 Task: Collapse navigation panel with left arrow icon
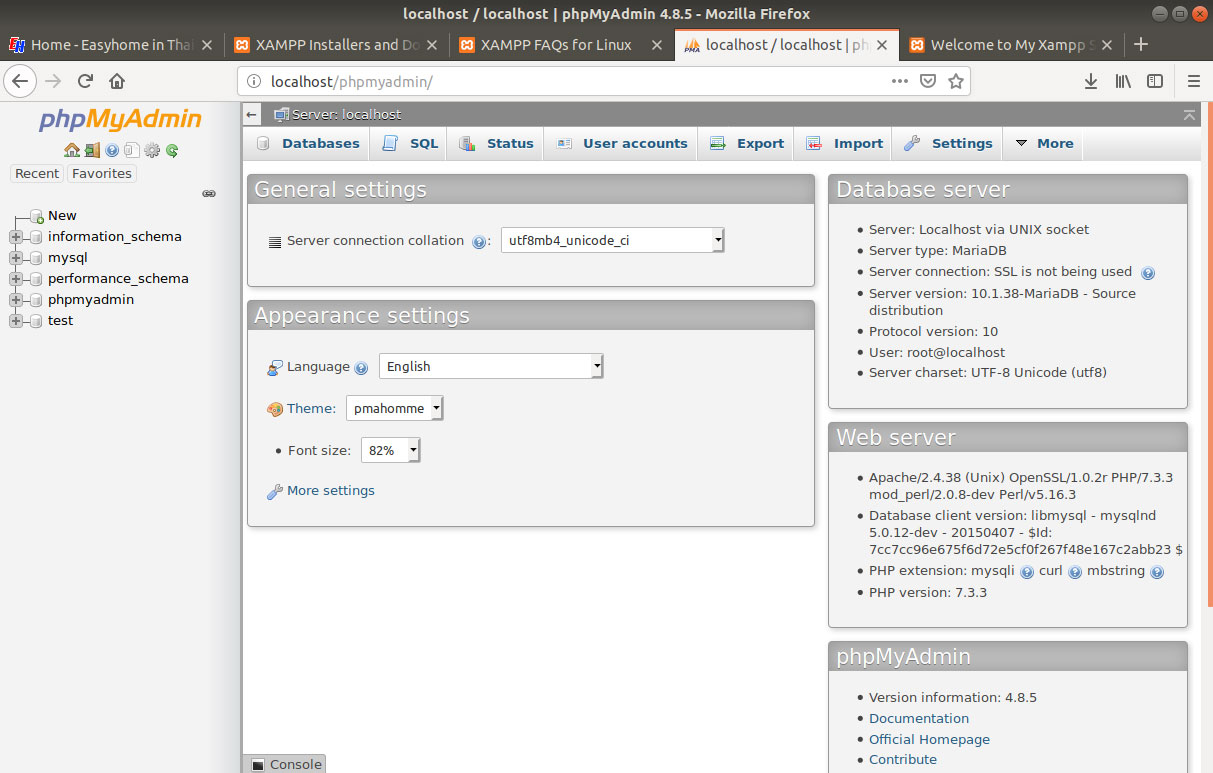(251, 114)
